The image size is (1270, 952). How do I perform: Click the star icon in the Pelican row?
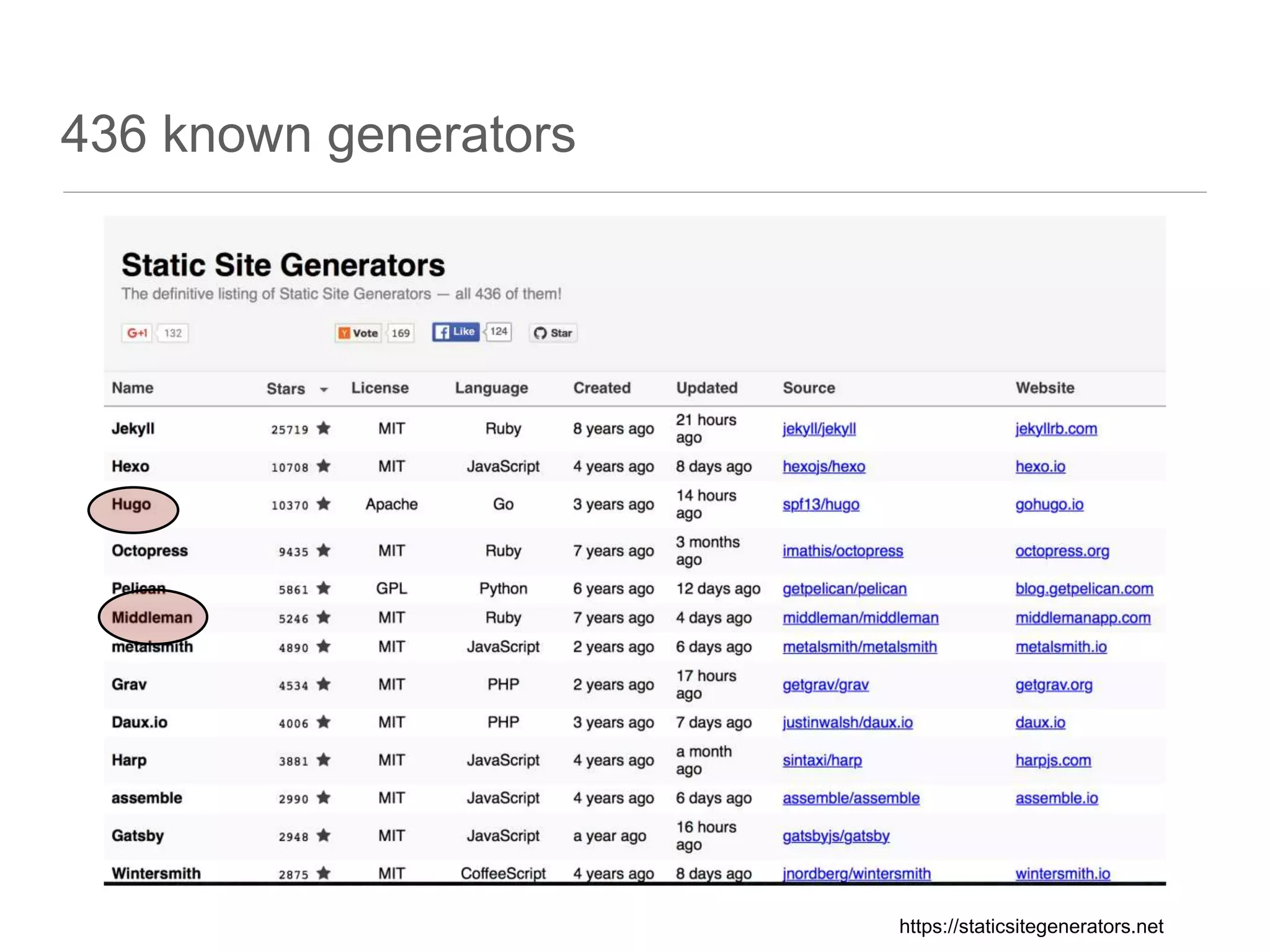pos(324,588)
